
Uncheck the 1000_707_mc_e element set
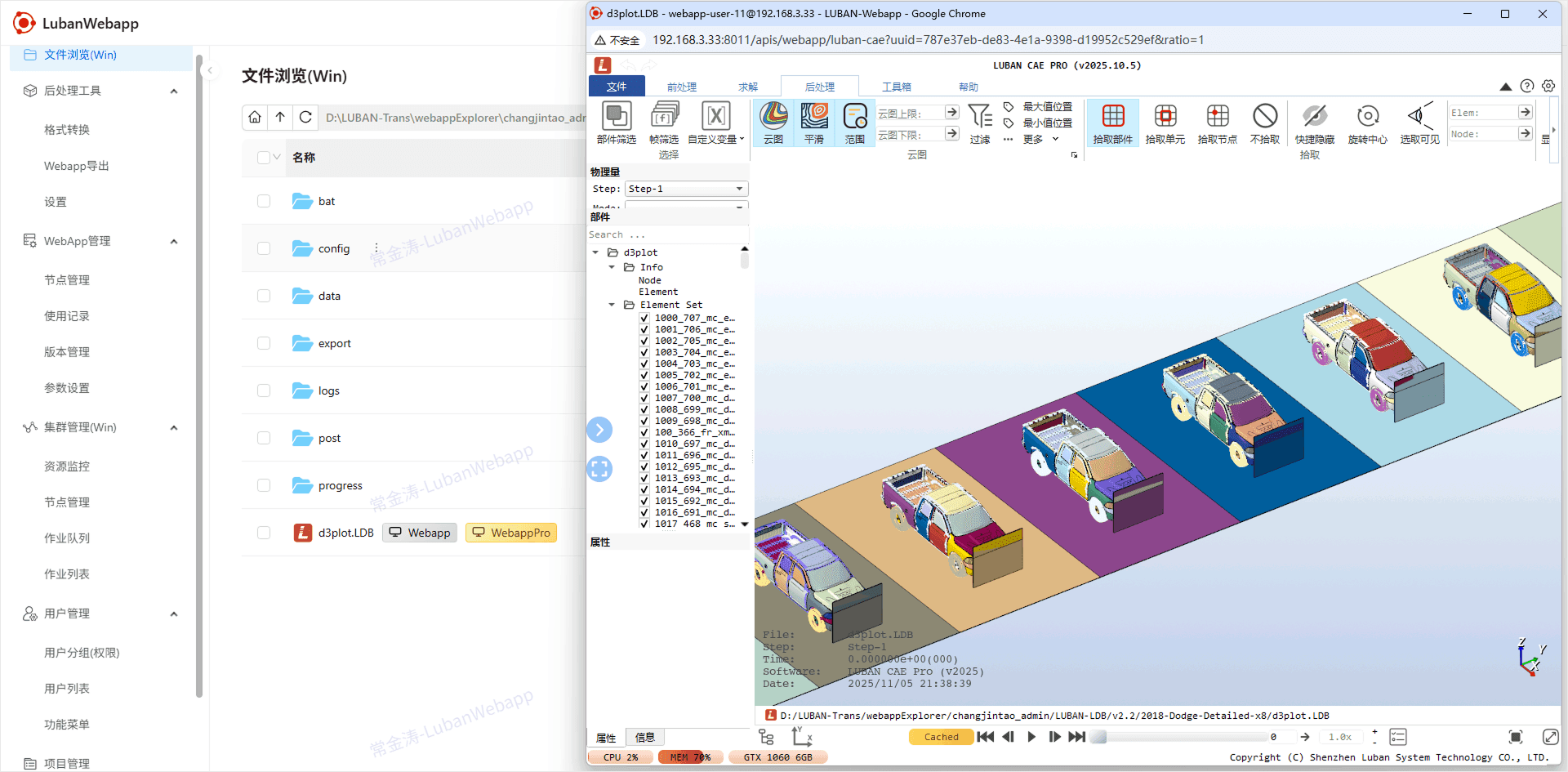coord(644,319)
